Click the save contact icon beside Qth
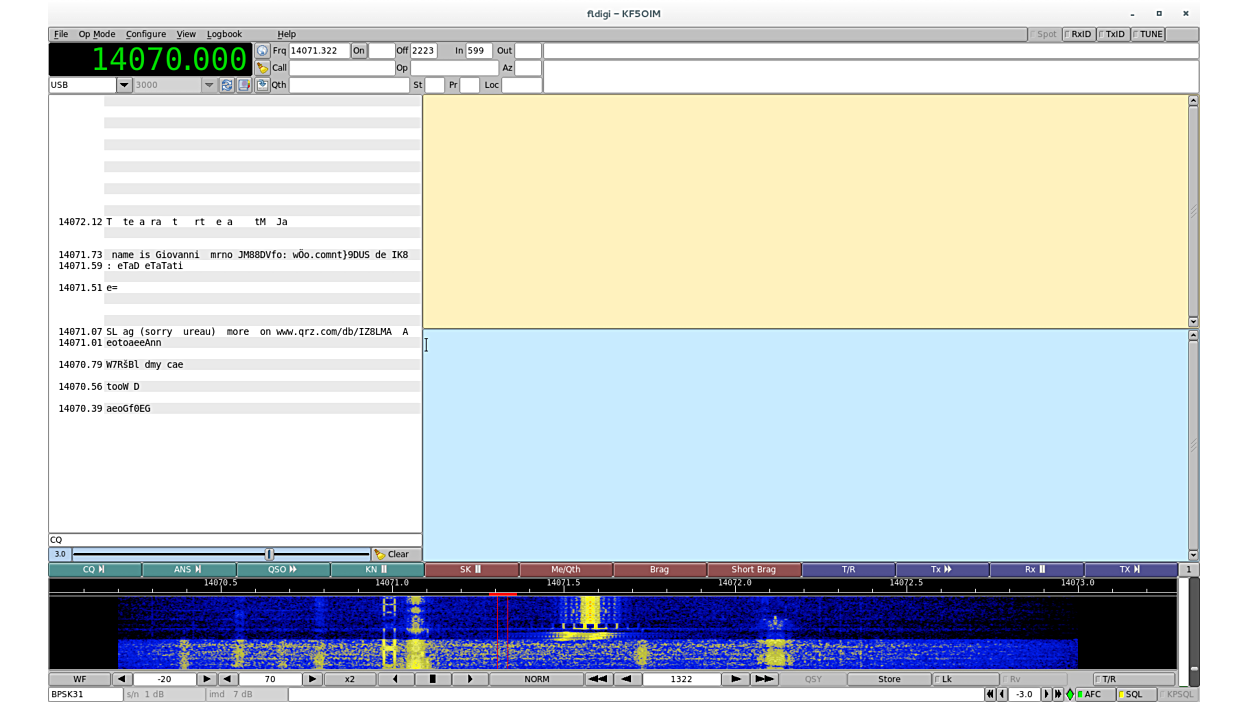Screen dimensions: 1248x702 [x=262, y=85]
